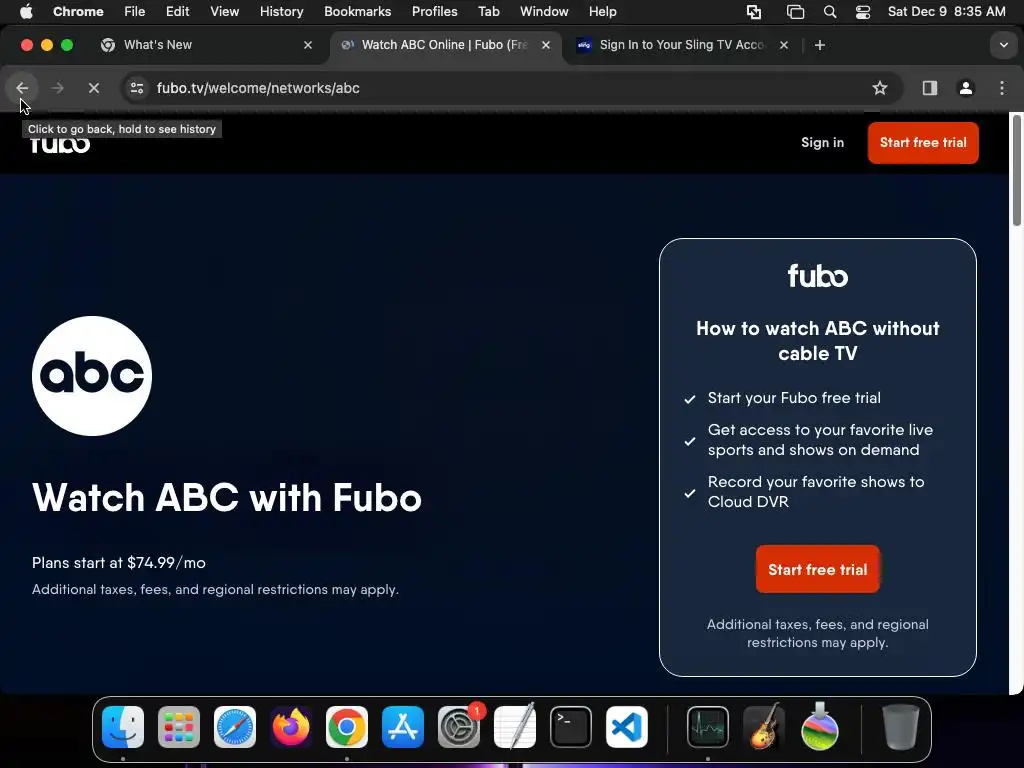
Task: Open the Chrome app menu
Action: coord(78,11)
